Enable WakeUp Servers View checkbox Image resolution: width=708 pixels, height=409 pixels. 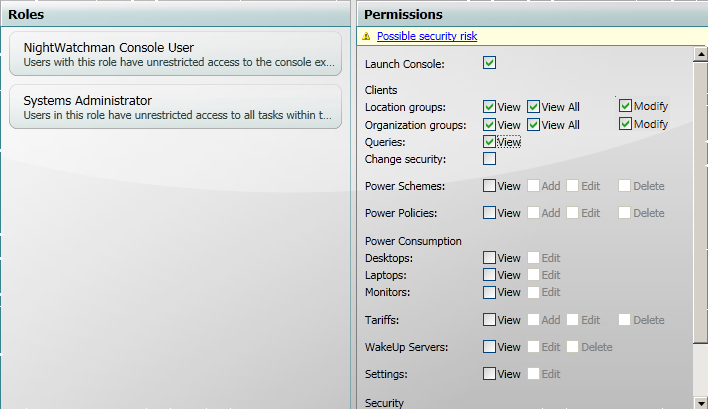[x=489, y=347]
